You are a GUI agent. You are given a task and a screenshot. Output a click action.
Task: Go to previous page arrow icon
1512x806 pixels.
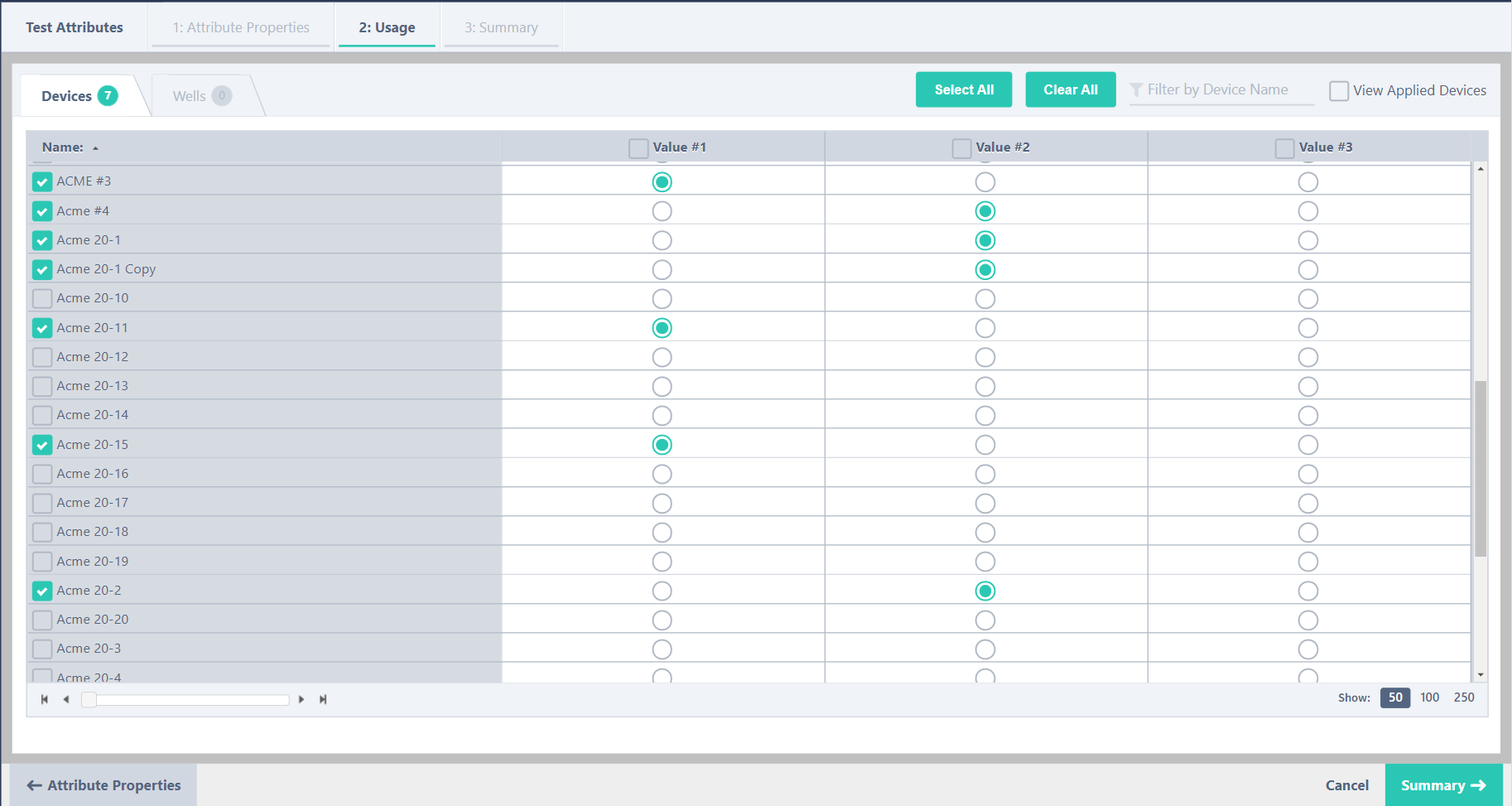(66, 699)
